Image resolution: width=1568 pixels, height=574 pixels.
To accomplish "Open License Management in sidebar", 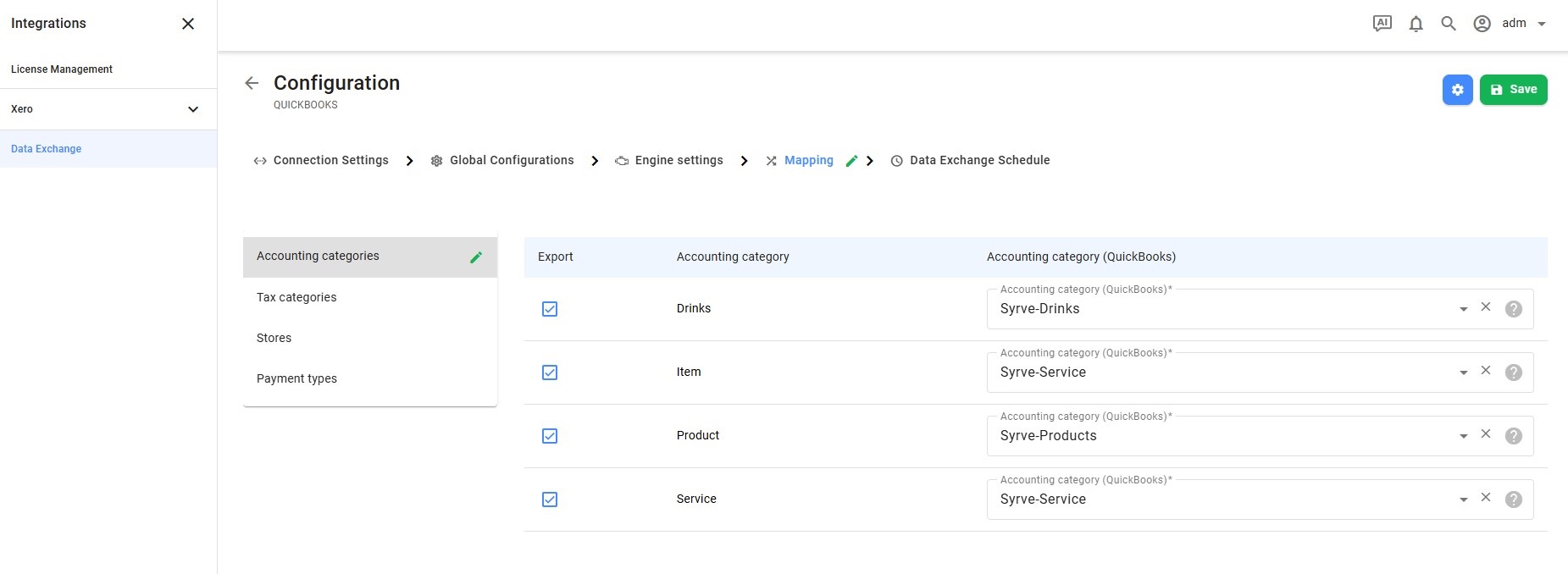I will (62, 69).
